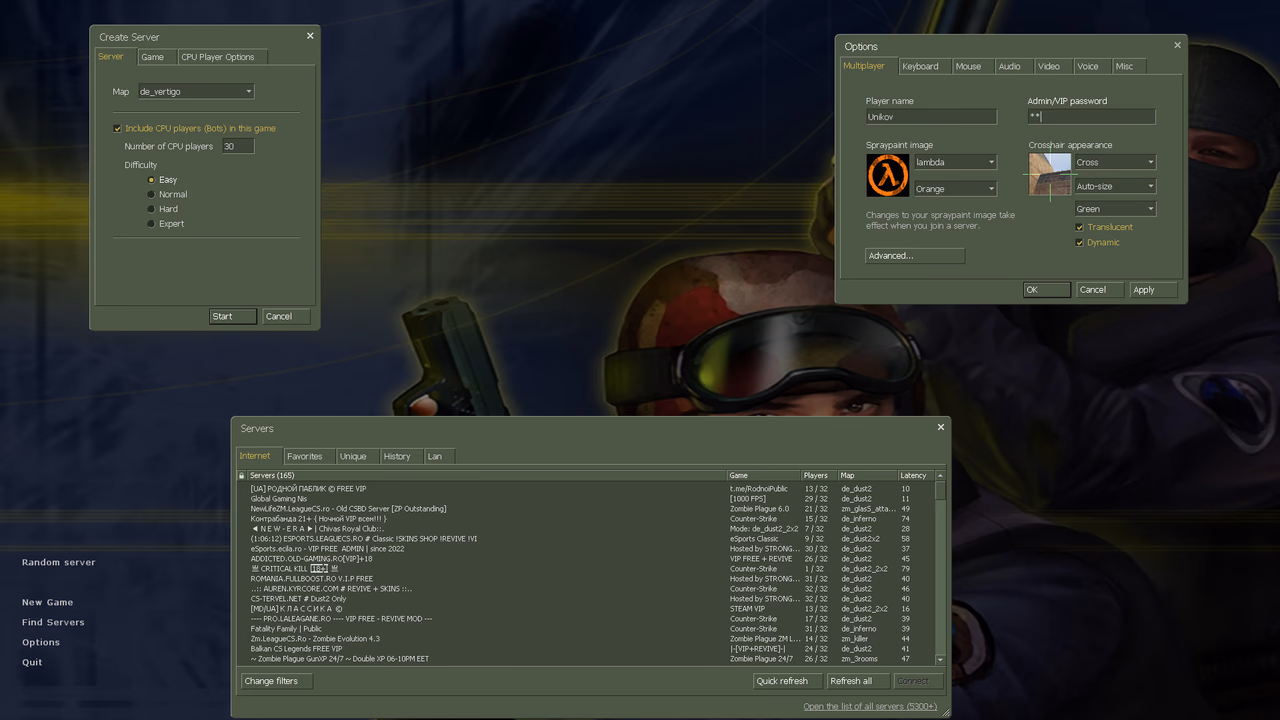Open Find Servers from the main menu

[53, 623]
